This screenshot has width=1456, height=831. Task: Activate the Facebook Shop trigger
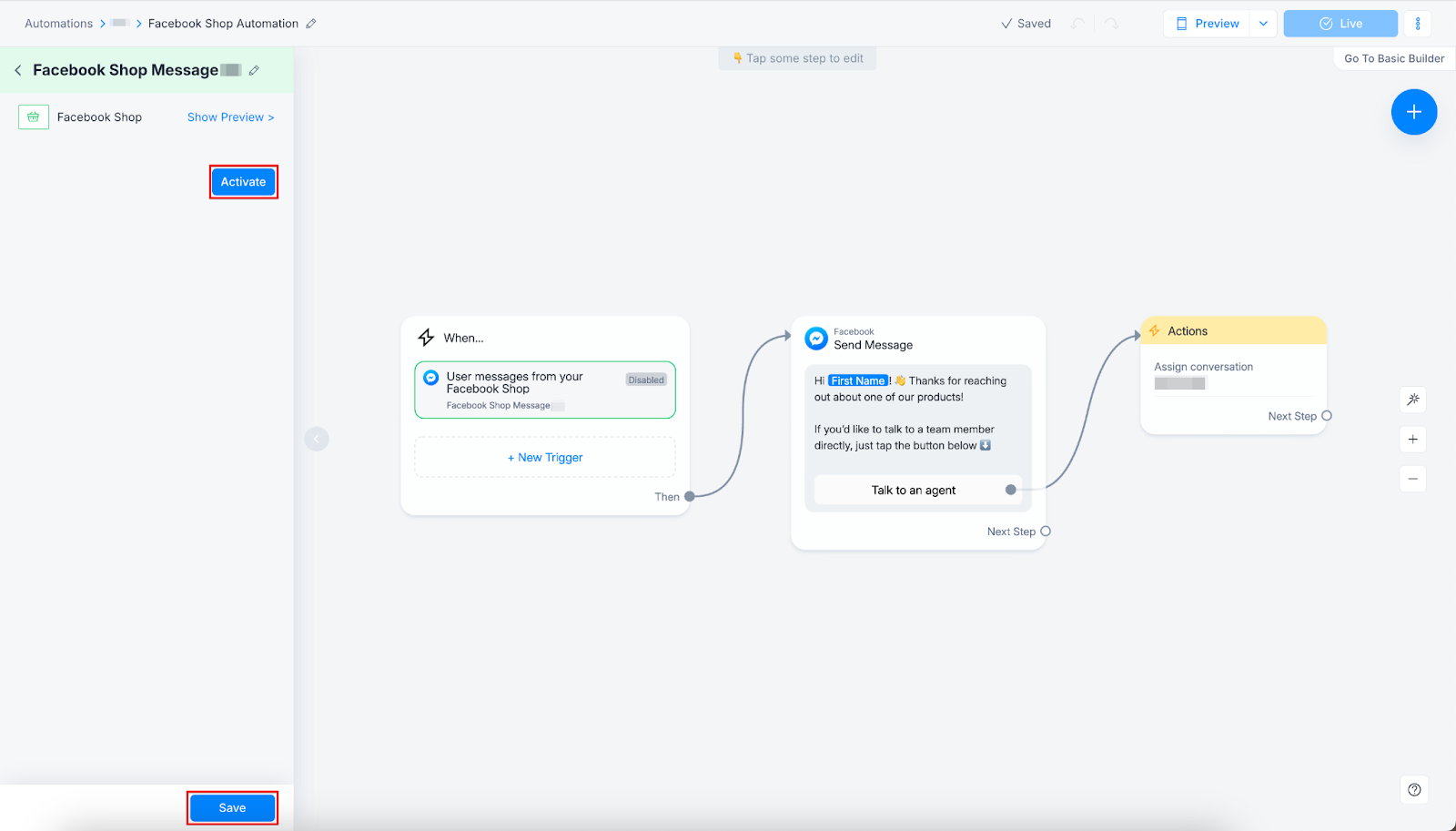243,182
